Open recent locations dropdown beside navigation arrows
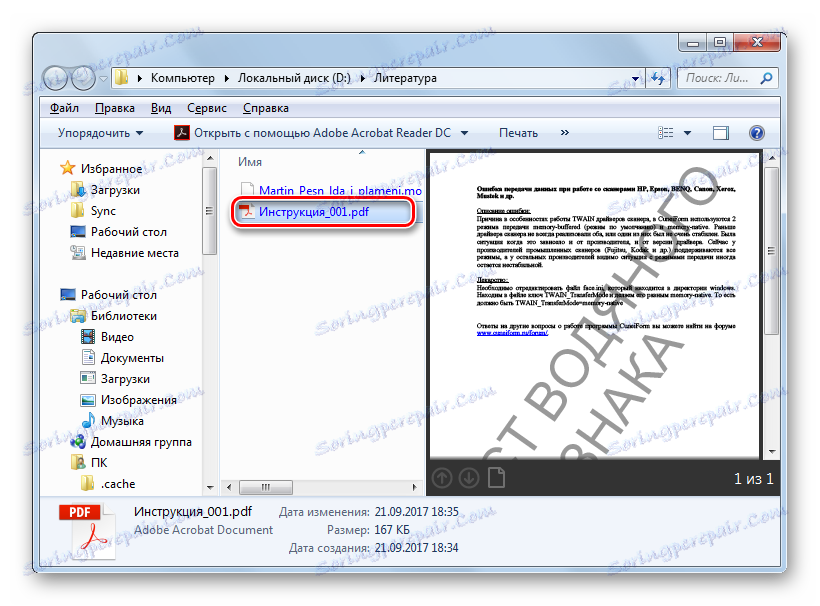 pos(103,78)
